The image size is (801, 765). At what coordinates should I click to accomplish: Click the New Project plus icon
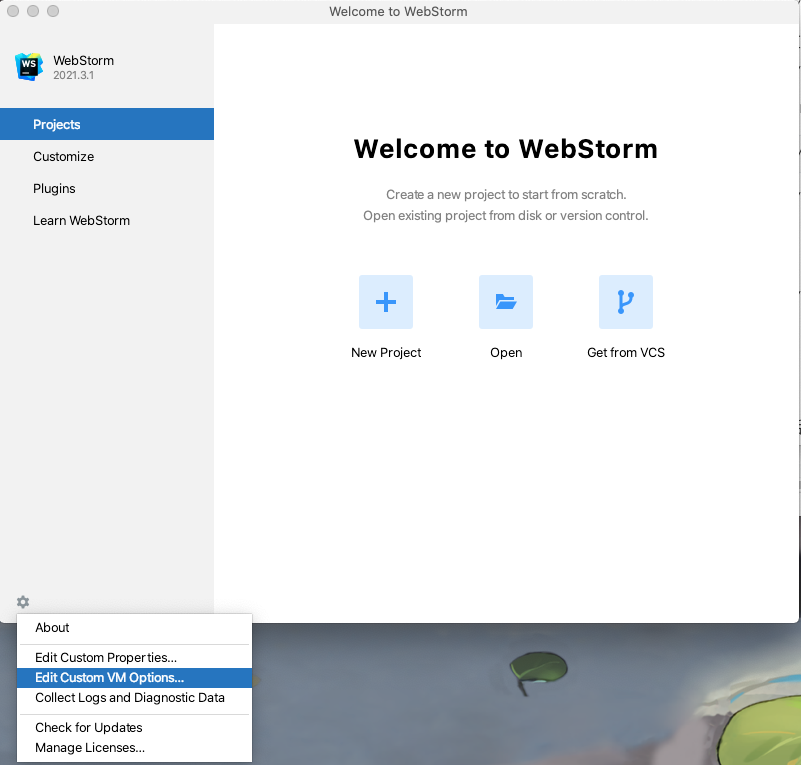click(386, 302)
